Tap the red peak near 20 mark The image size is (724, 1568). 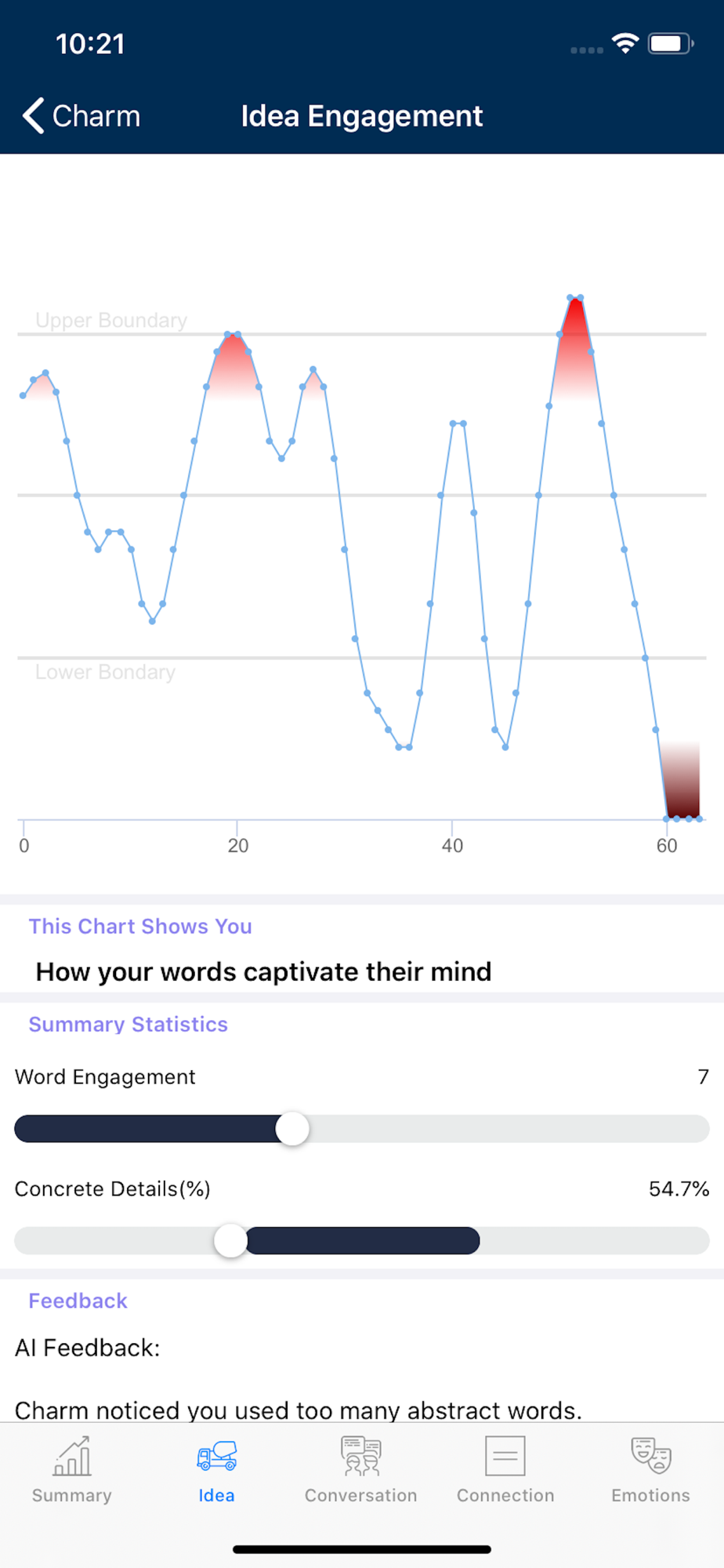[233, 365]
